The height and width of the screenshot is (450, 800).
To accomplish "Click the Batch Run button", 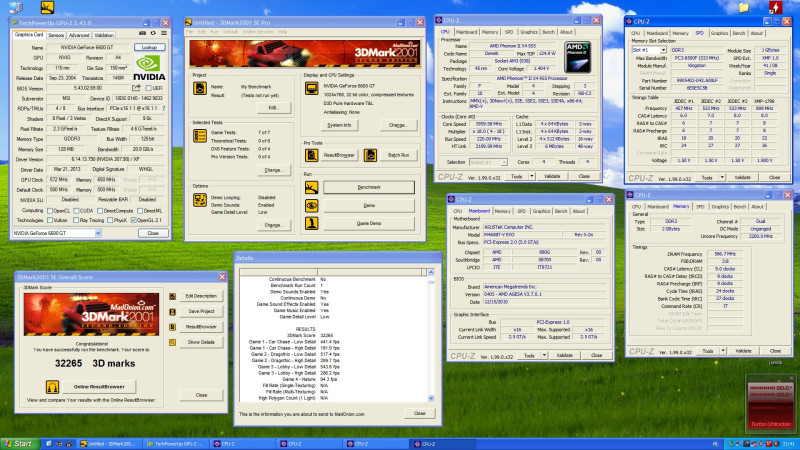I will tap(398, 155).
